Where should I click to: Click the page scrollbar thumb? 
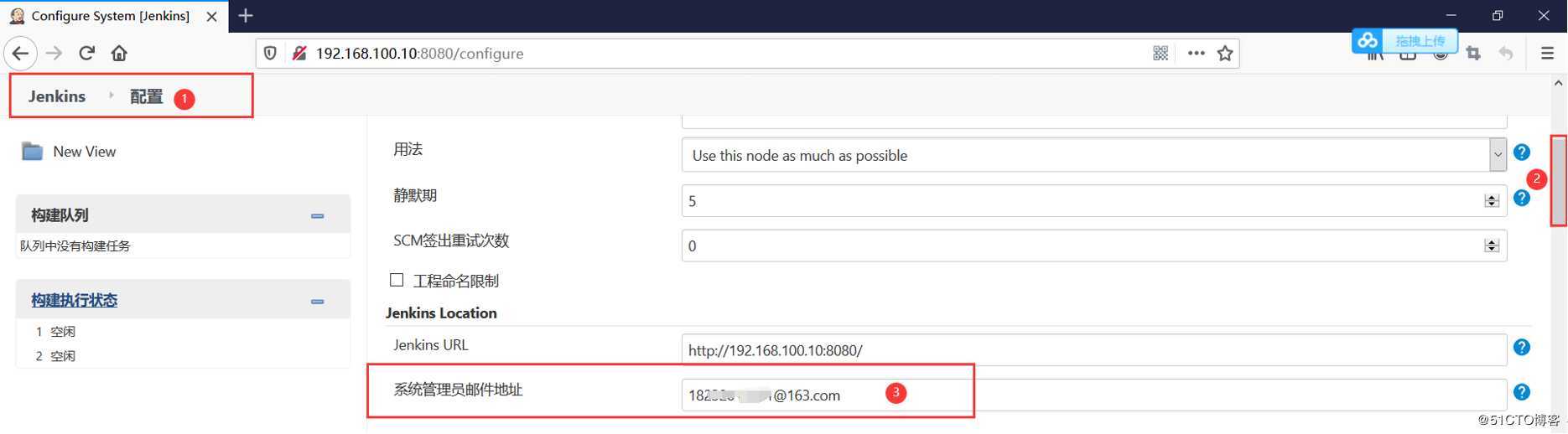coord(1559,180)
